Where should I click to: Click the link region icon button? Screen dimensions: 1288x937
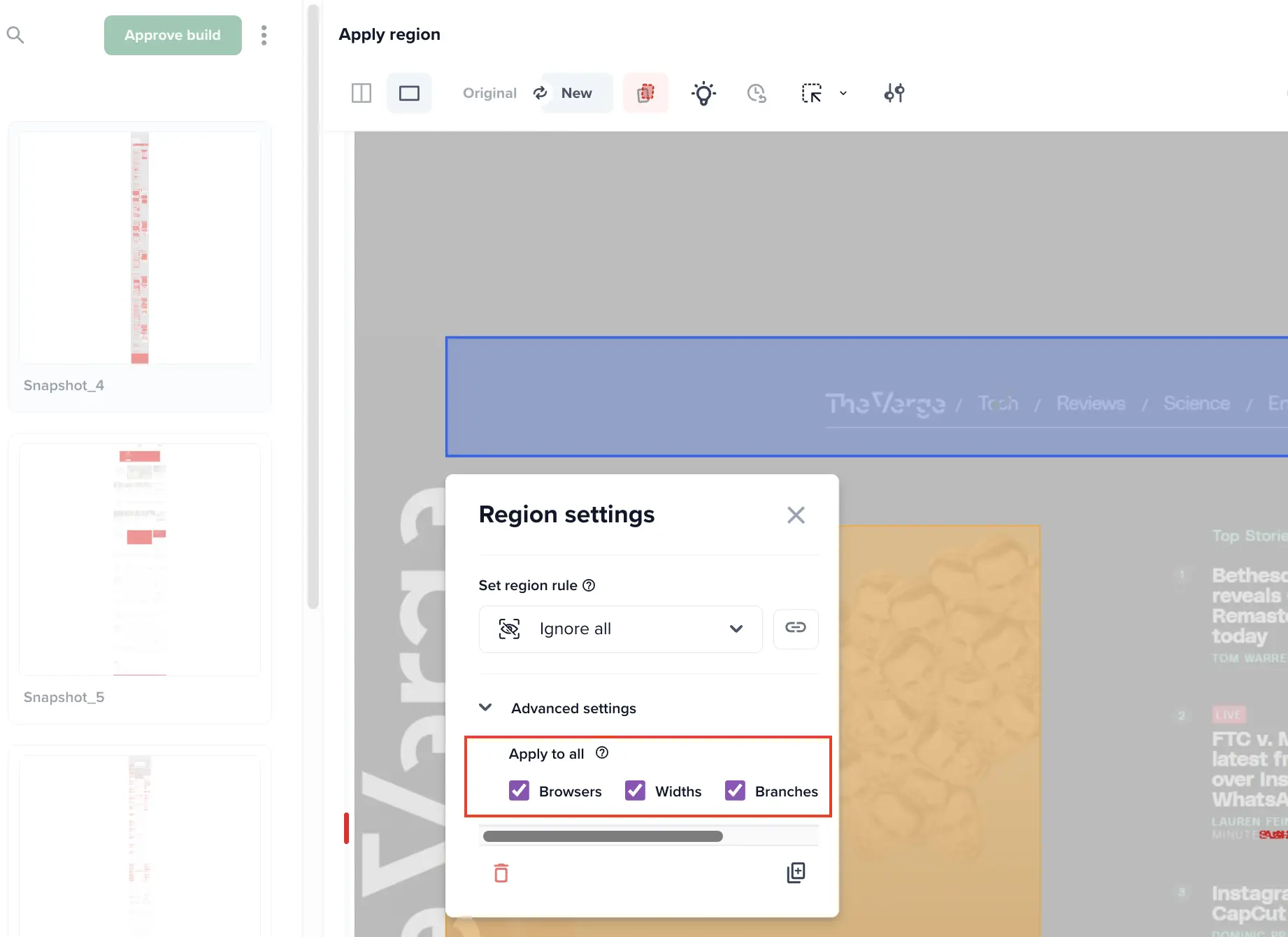click(796, 628)
